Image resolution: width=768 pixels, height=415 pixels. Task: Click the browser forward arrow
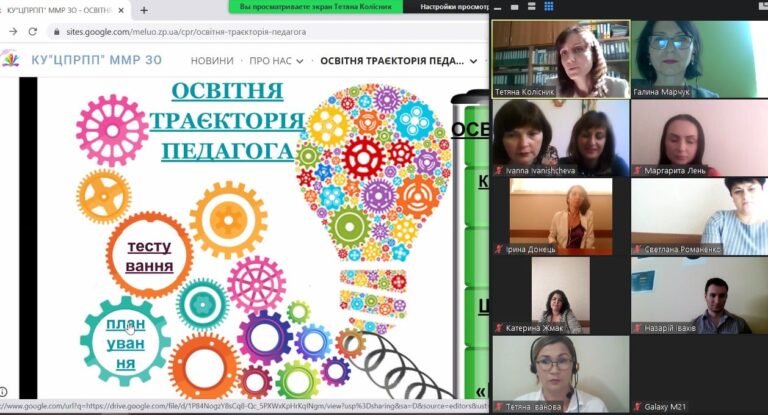coord(12,32)
